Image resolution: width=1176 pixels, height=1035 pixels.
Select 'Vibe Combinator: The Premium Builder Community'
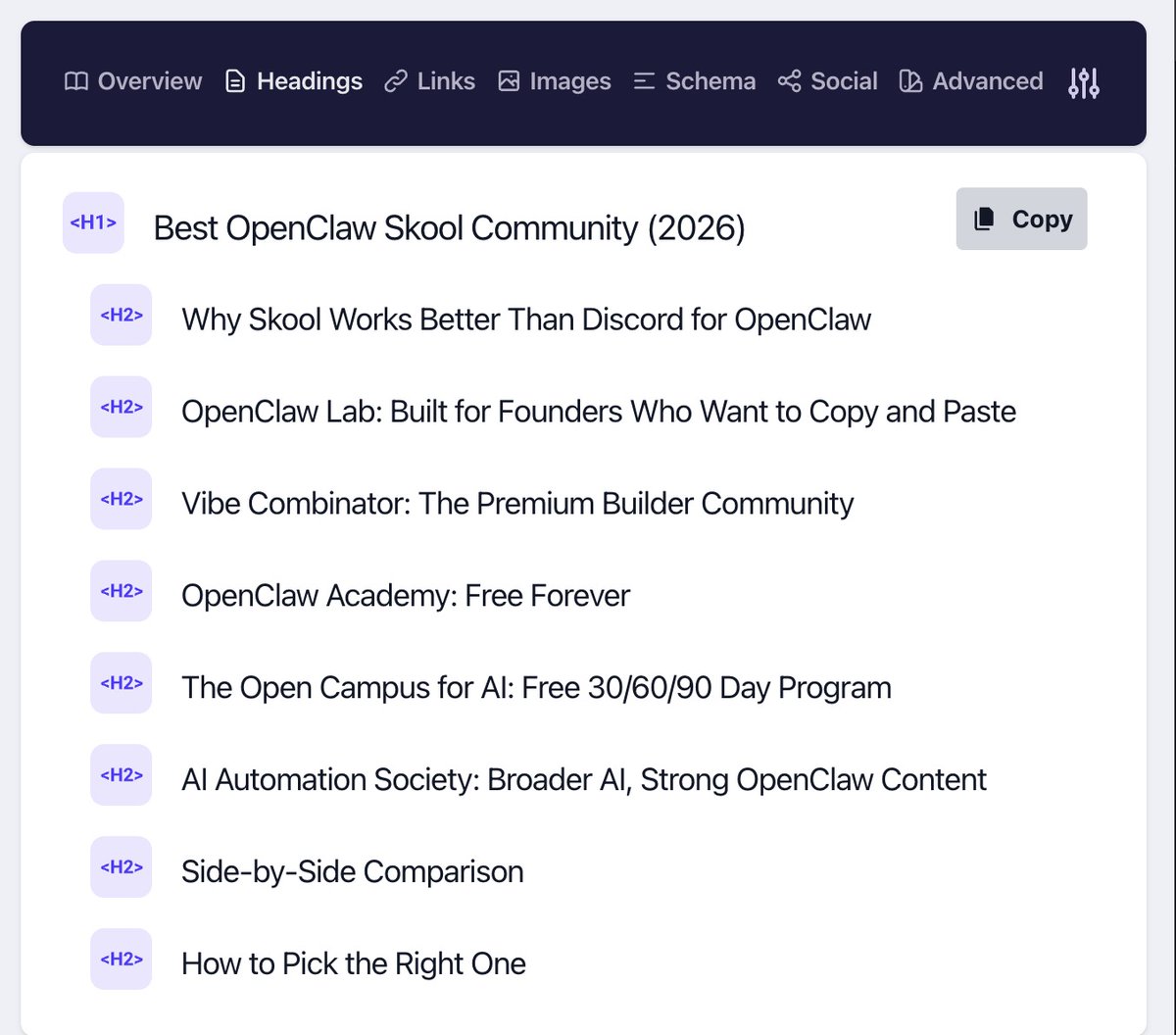(x=517, y=504)
